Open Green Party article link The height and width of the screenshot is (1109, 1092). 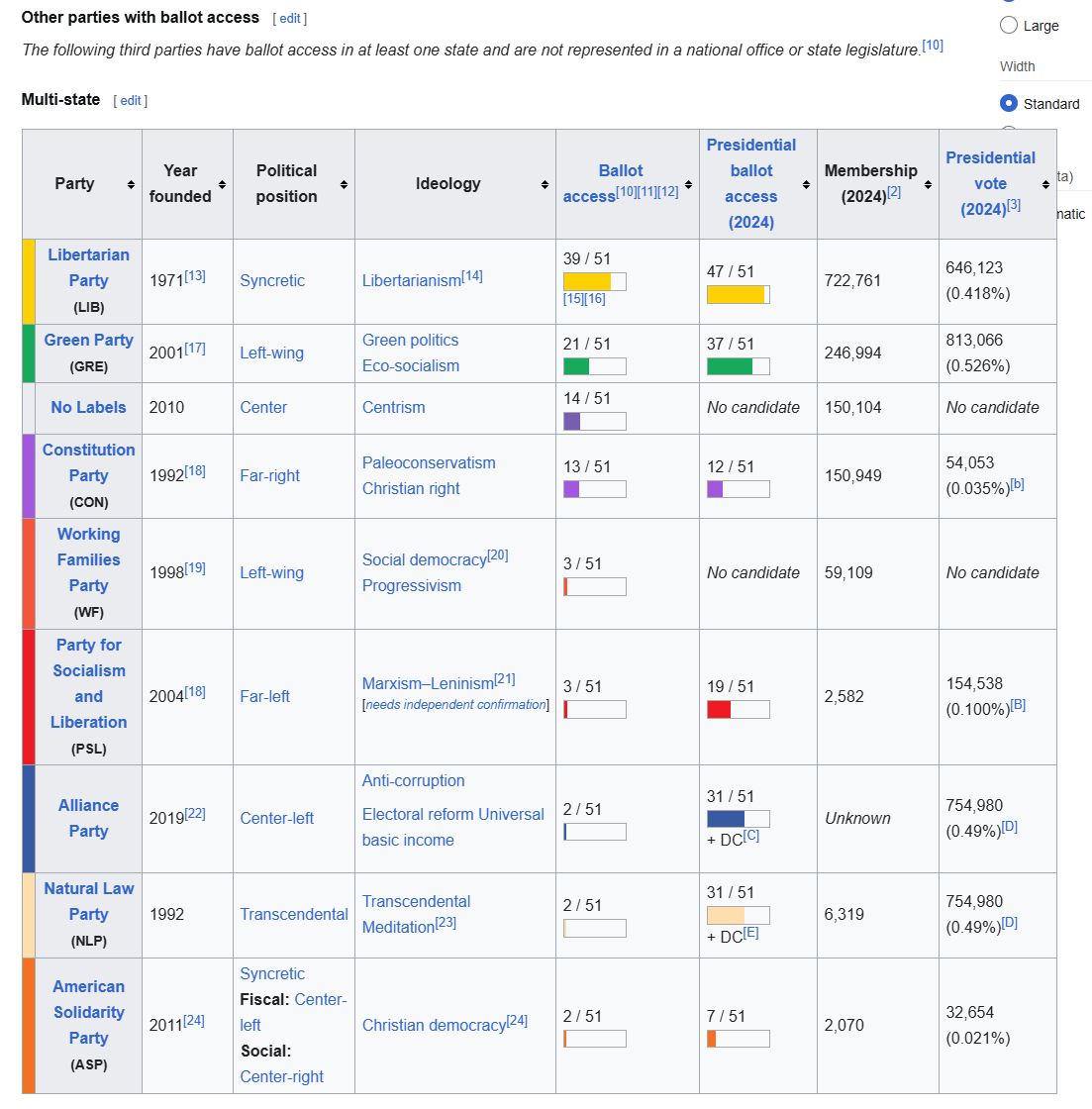88,341
